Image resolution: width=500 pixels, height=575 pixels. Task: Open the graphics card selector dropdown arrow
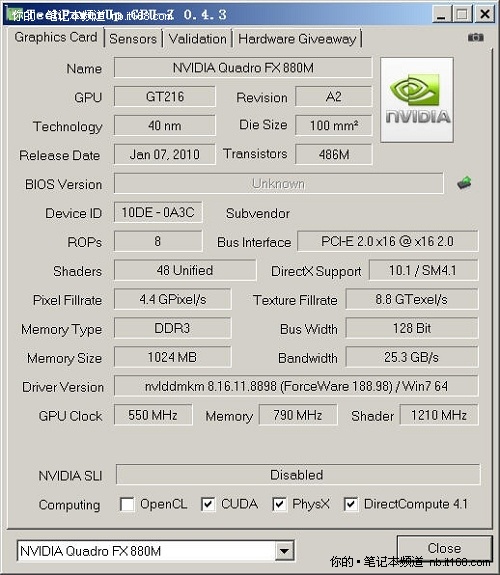(284, 551)
